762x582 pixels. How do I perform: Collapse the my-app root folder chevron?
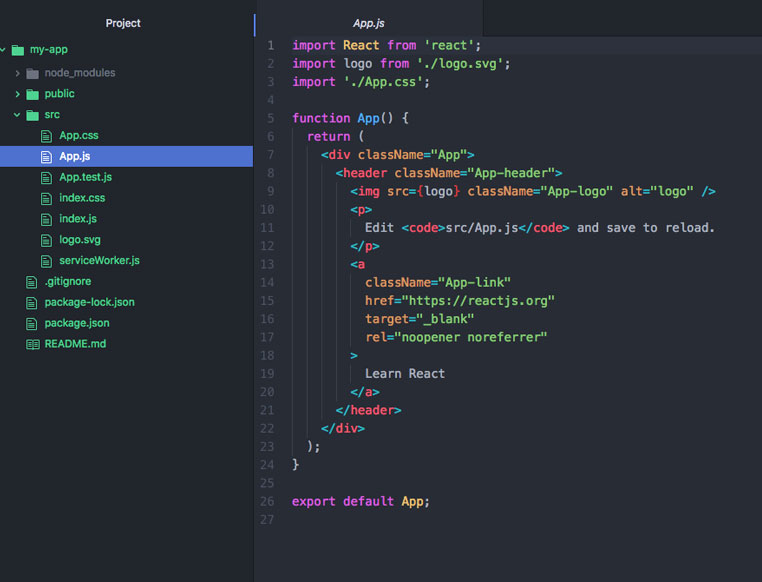tap(2, 50)
